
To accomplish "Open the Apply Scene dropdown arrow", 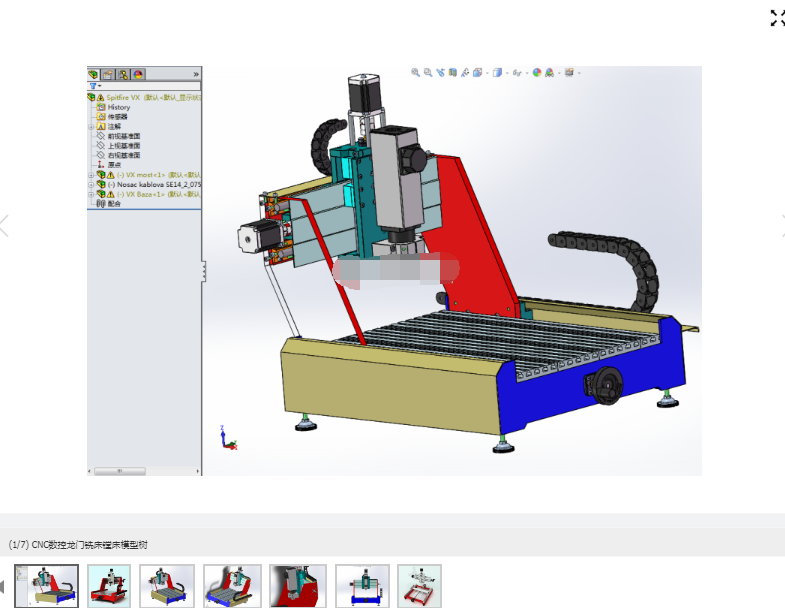I will [559, 73].
